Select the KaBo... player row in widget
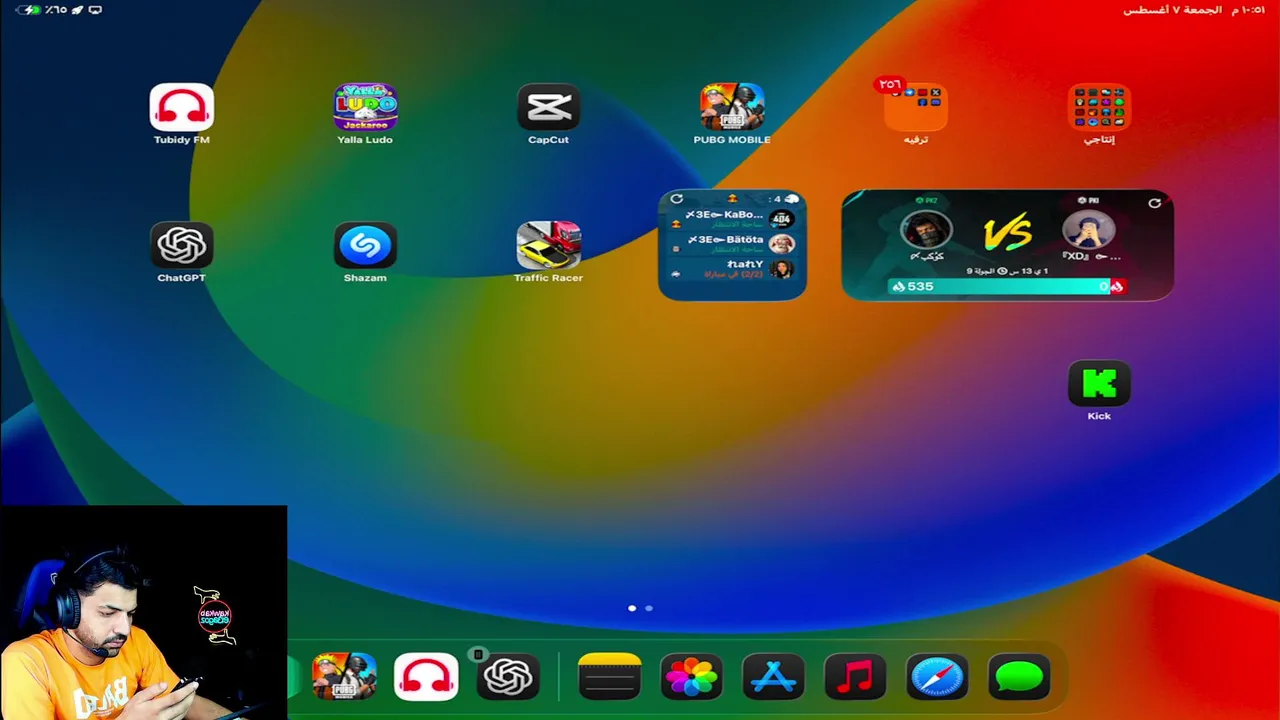Screen dimensions: 1280x720 732,219
